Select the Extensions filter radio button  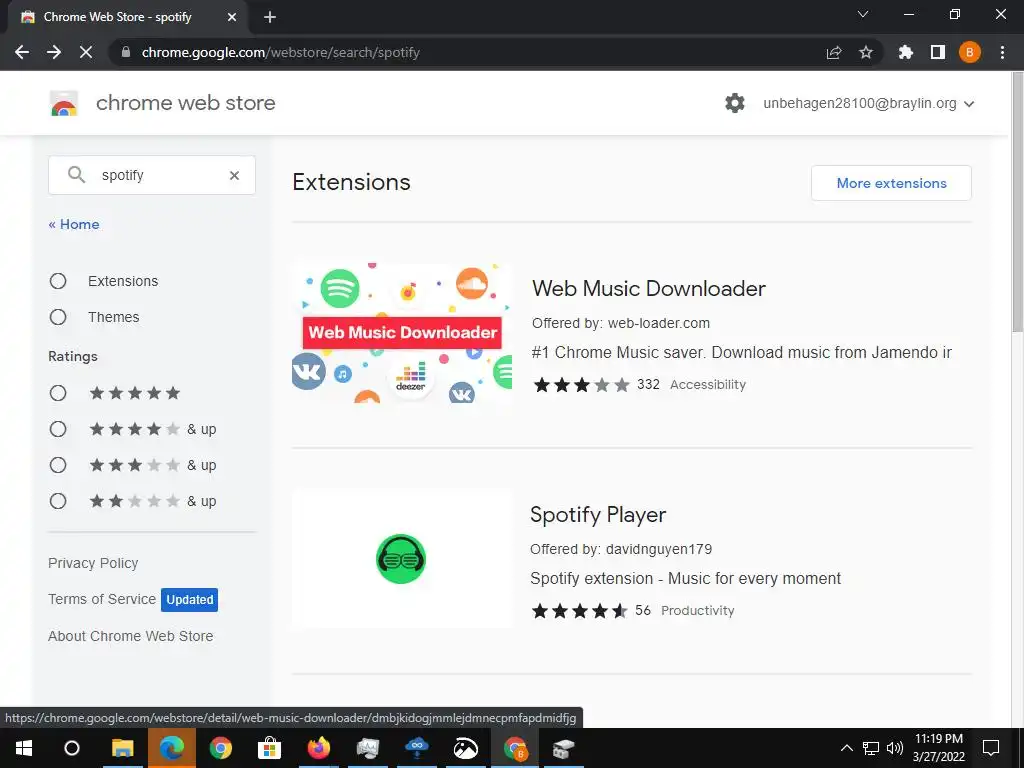[58, 281]
